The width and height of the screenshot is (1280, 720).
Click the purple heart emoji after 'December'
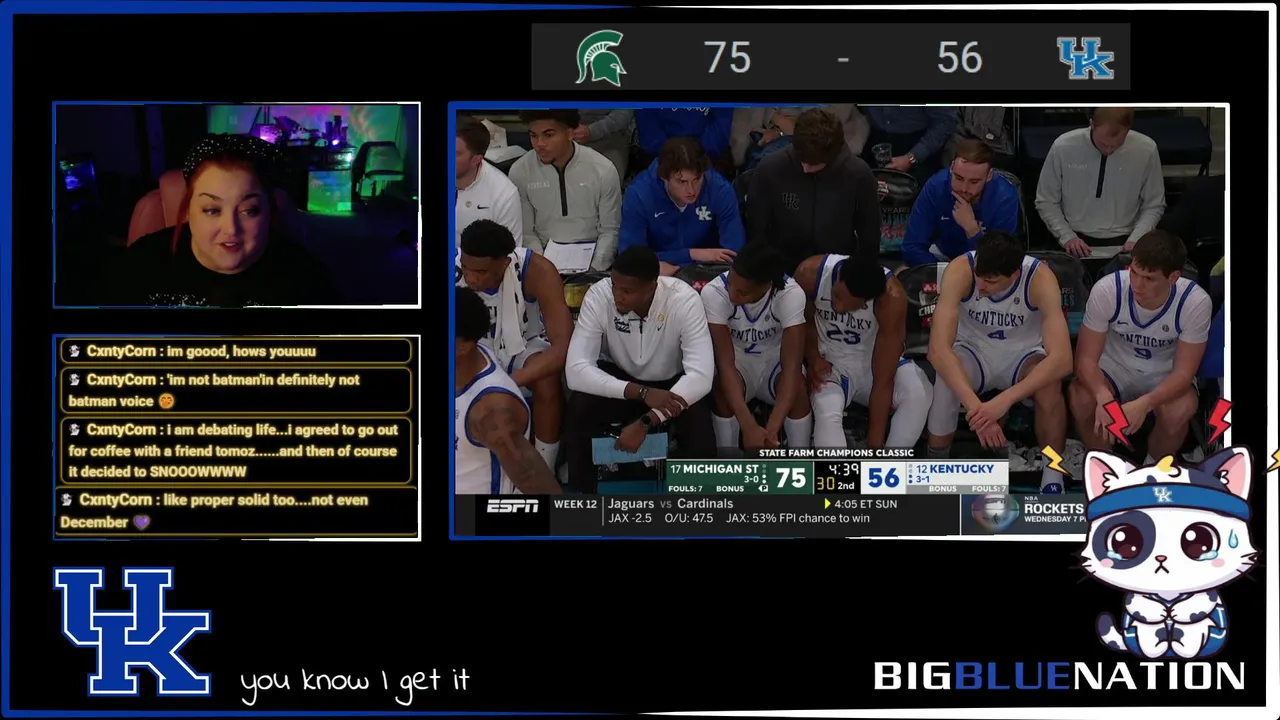pyautogui.click(x=141, y=522)
